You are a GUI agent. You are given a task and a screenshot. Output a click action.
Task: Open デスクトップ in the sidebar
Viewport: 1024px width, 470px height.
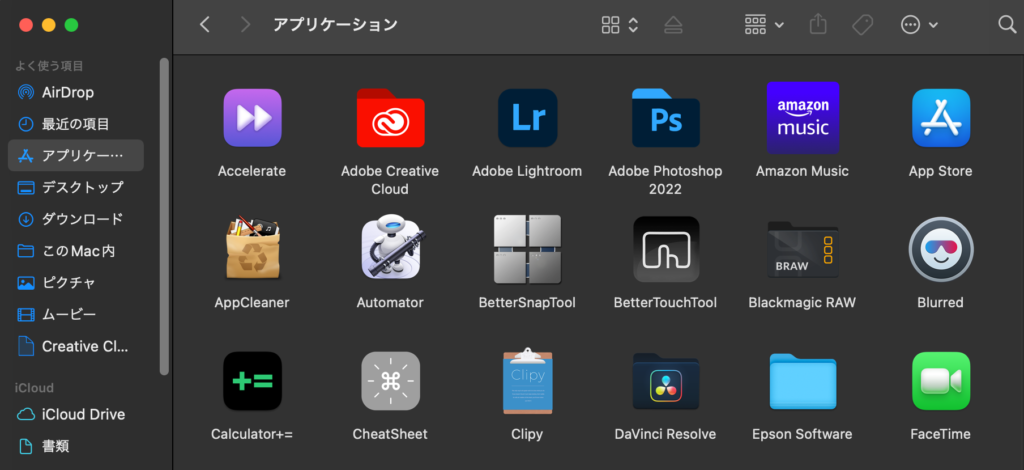76,187
